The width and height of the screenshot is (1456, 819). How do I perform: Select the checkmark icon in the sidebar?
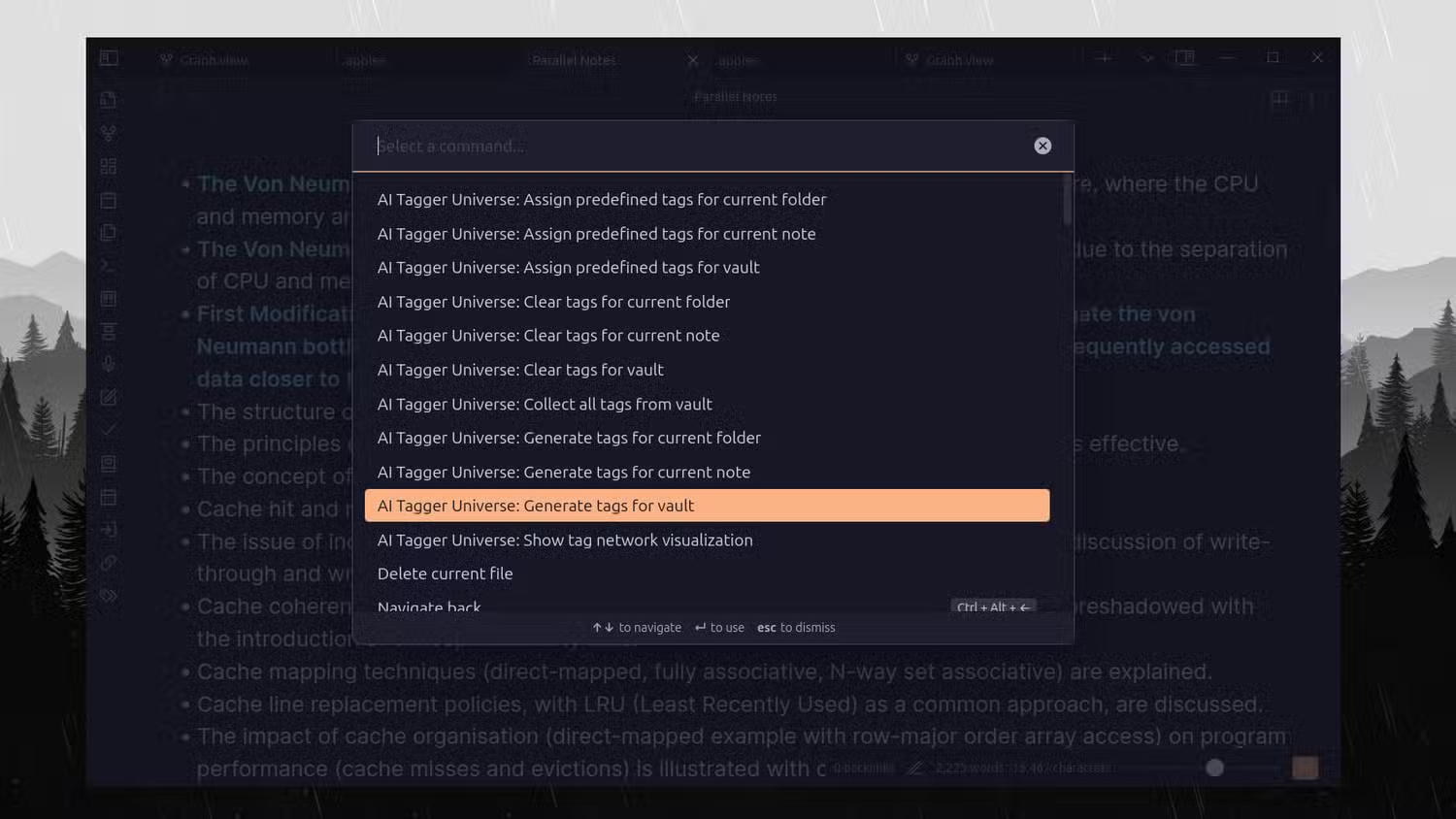click(108, 430)
